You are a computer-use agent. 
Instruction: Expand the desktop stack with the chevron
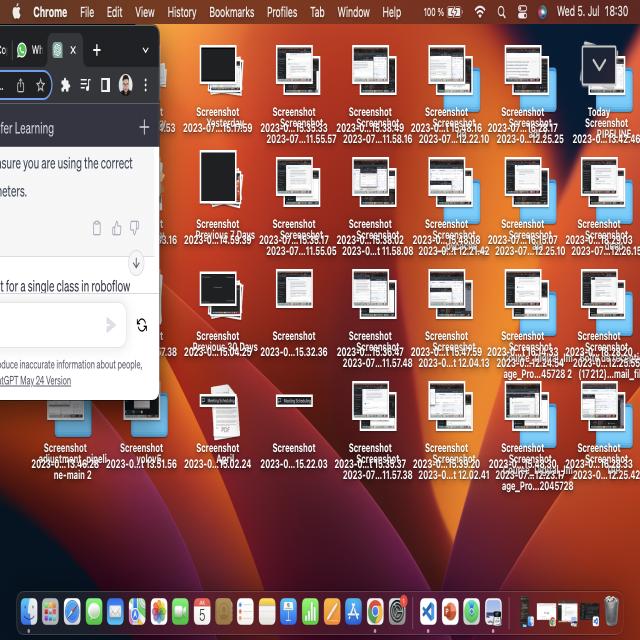pyautogui.click(x=599, y=65)
